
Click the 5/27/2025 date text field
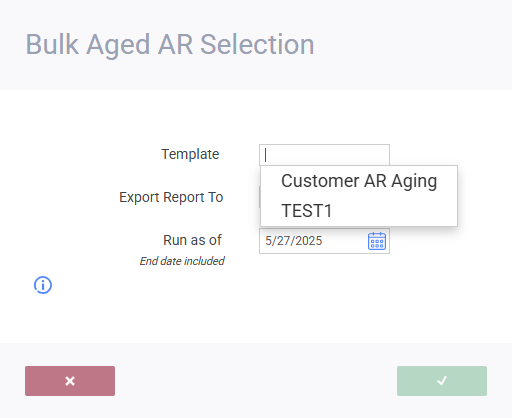pyautogui.click(x=313, y=241)
